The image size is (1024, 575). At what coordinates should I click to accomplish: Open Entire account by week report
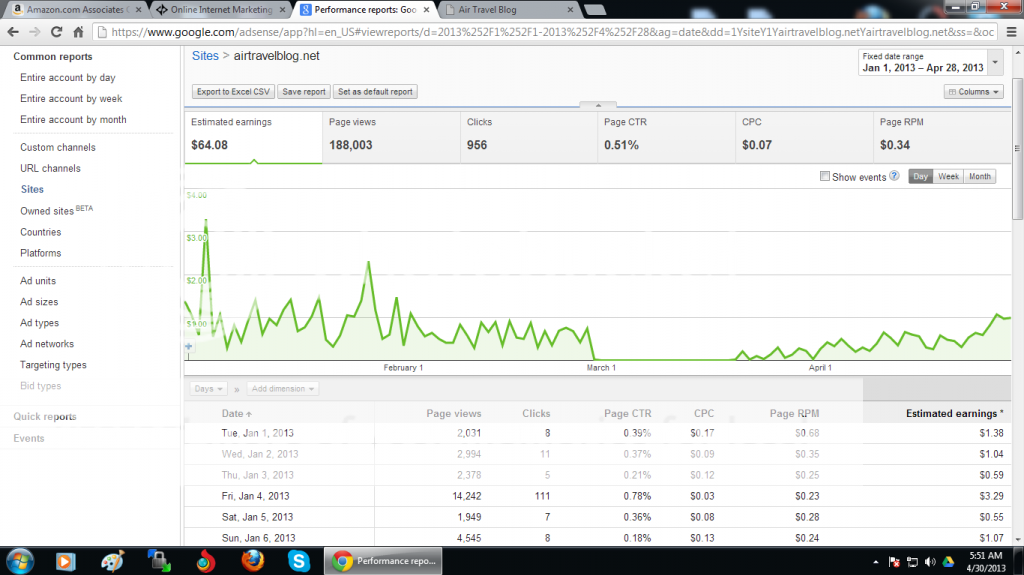[x=71, y=98]
